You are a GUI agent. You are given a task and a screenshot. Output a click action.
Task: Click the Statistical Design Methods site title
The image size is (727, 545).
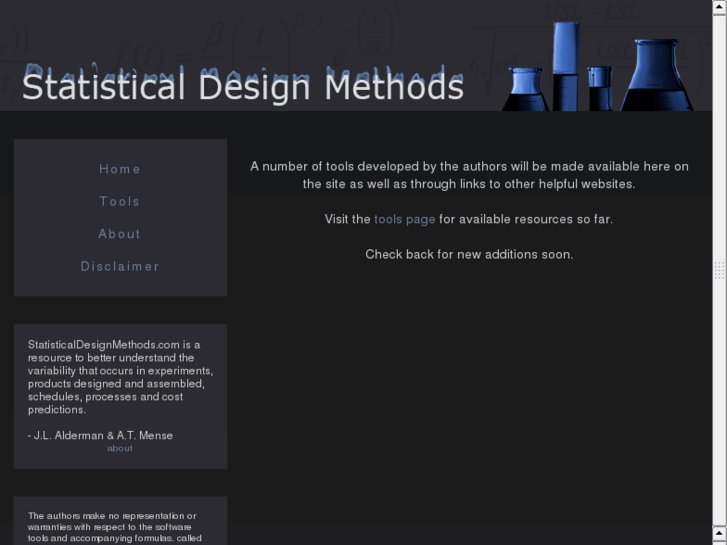pos(243,87)
